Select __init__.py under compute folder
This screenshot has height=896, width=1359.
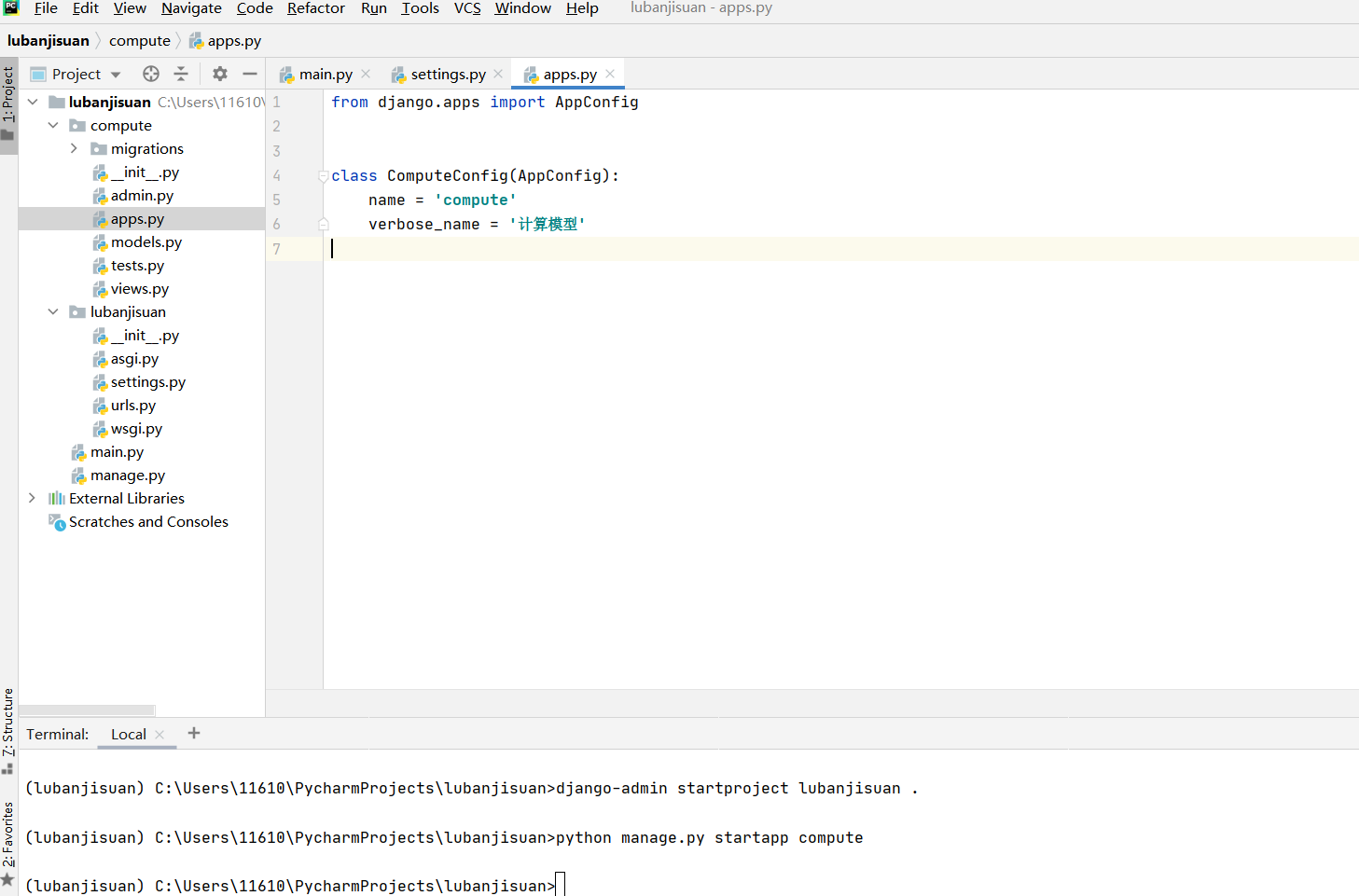145,172
